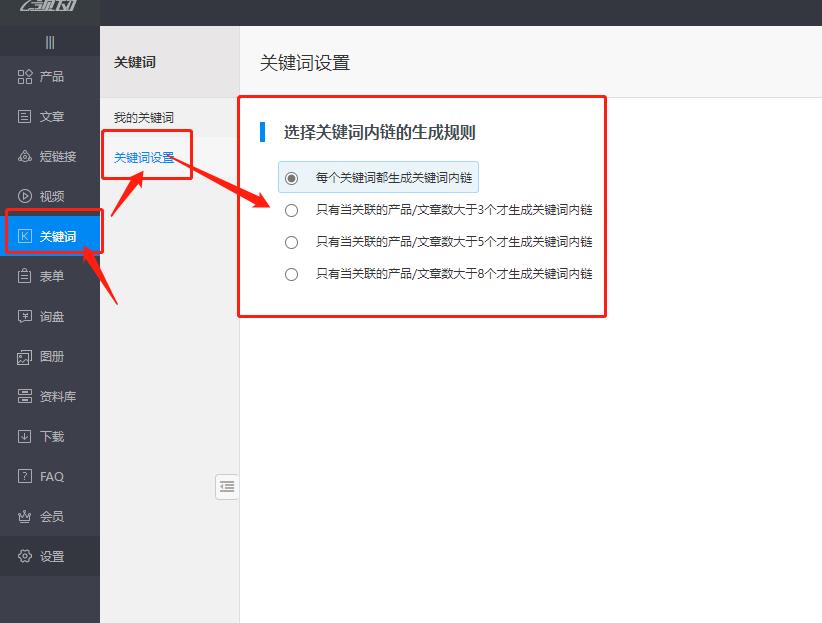822x623 pixels.
Task: Click the 下载 download icon
Action: click(25, 437)
